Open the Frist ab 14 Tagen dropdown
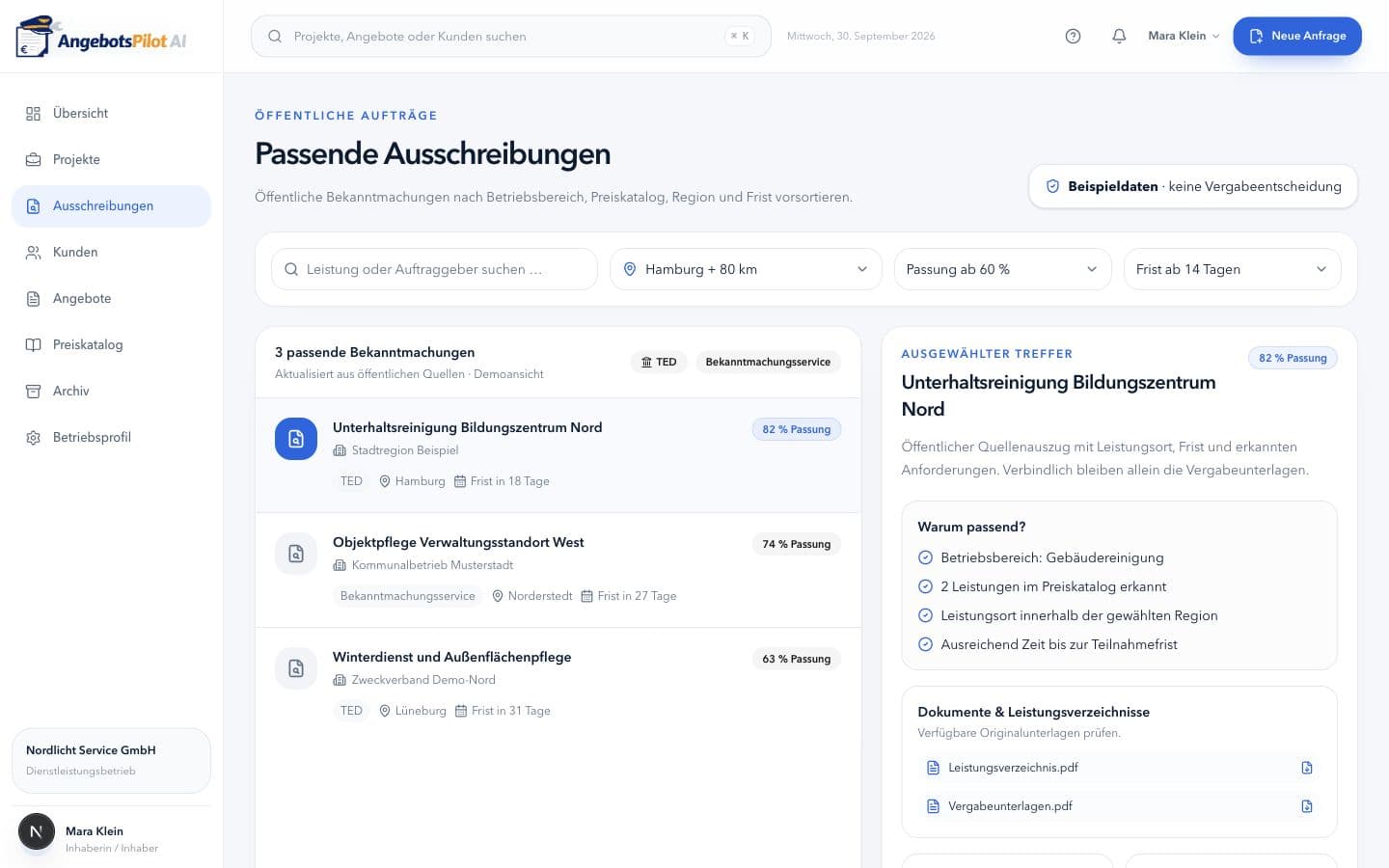1389x868 pixels. click(1232, 269)
